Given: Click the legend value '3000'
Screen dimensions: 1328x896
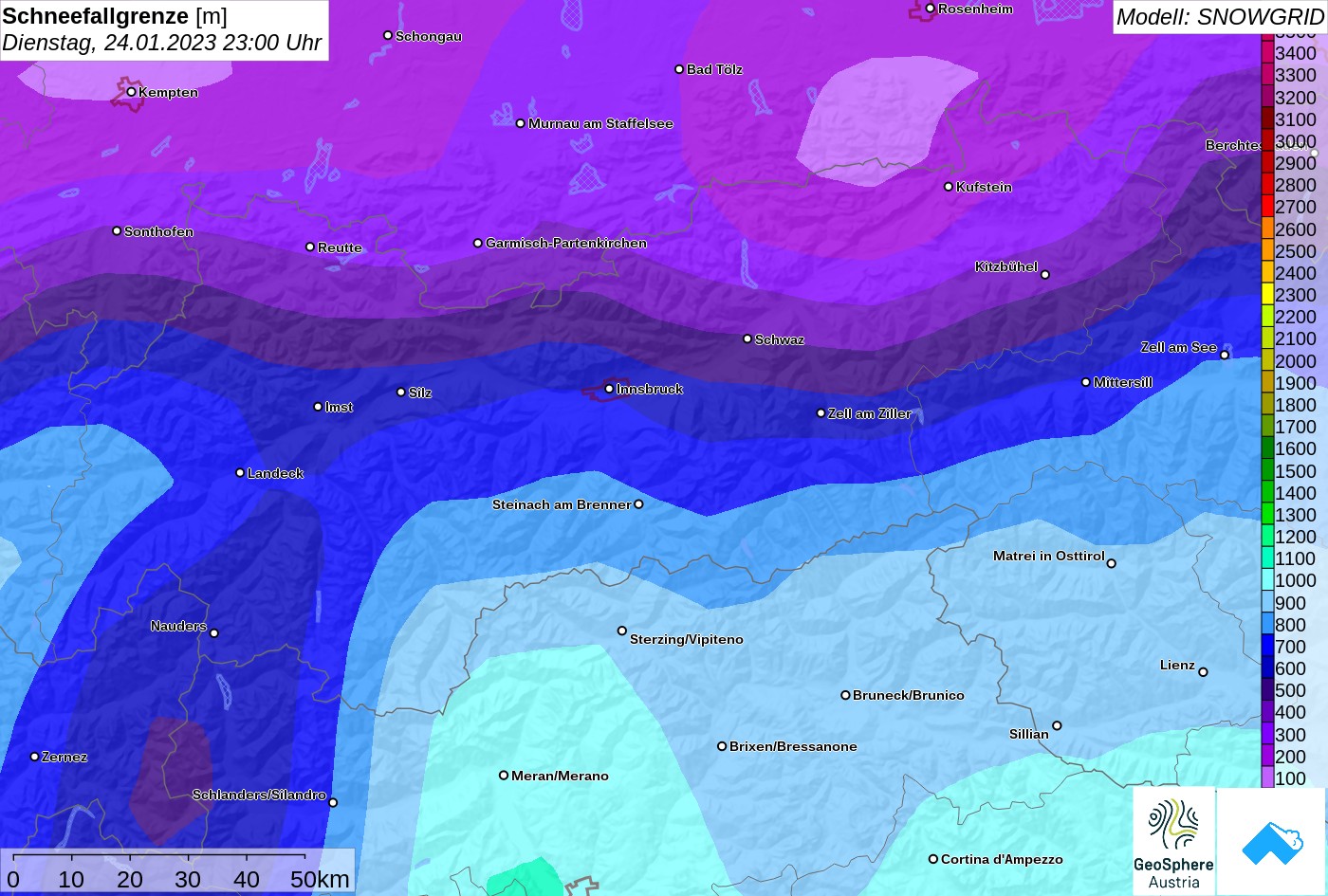Looking at the screenshot, I should 1296,141.
